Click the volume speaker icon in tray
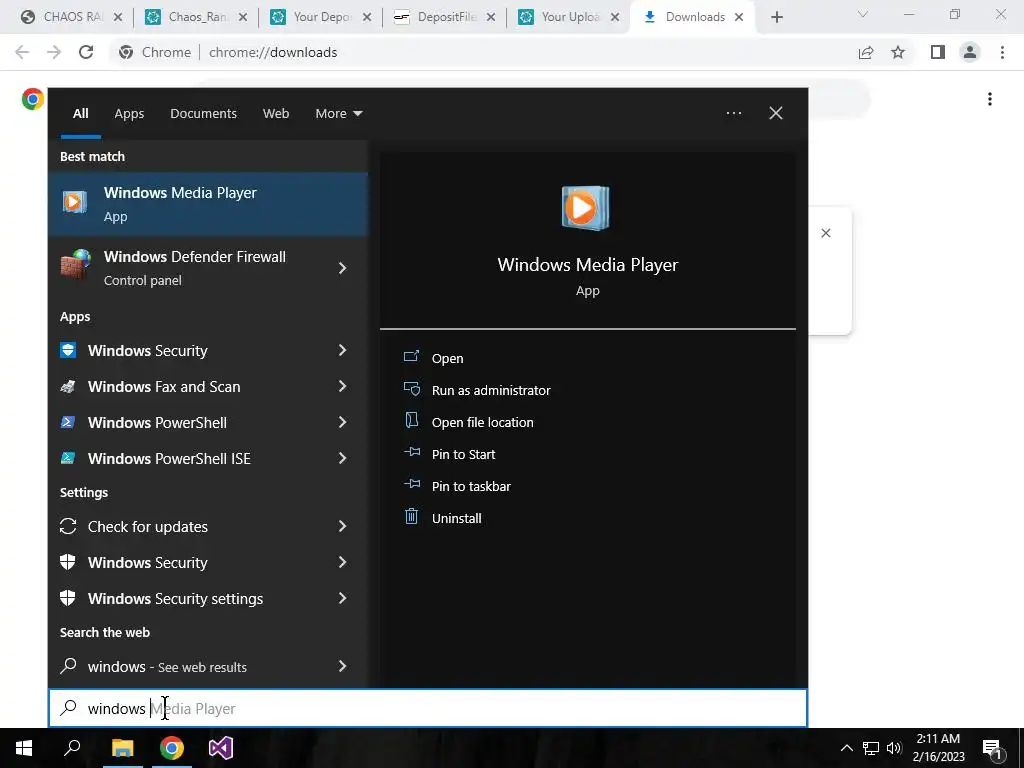The image size is (1024, 768). (893, 748)
